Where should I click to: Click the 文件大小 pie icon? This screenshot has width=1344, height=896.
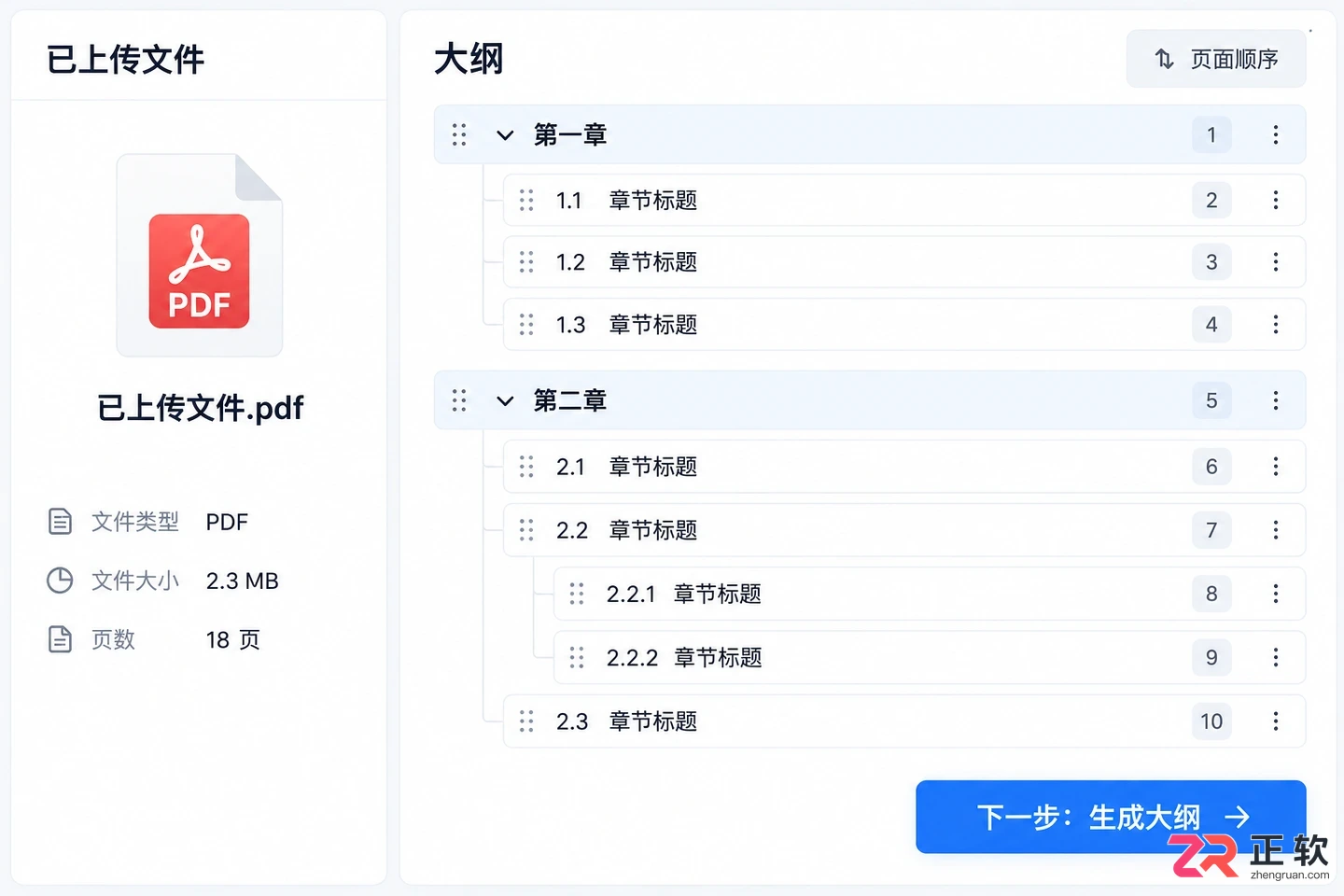[x=60, y=581]
